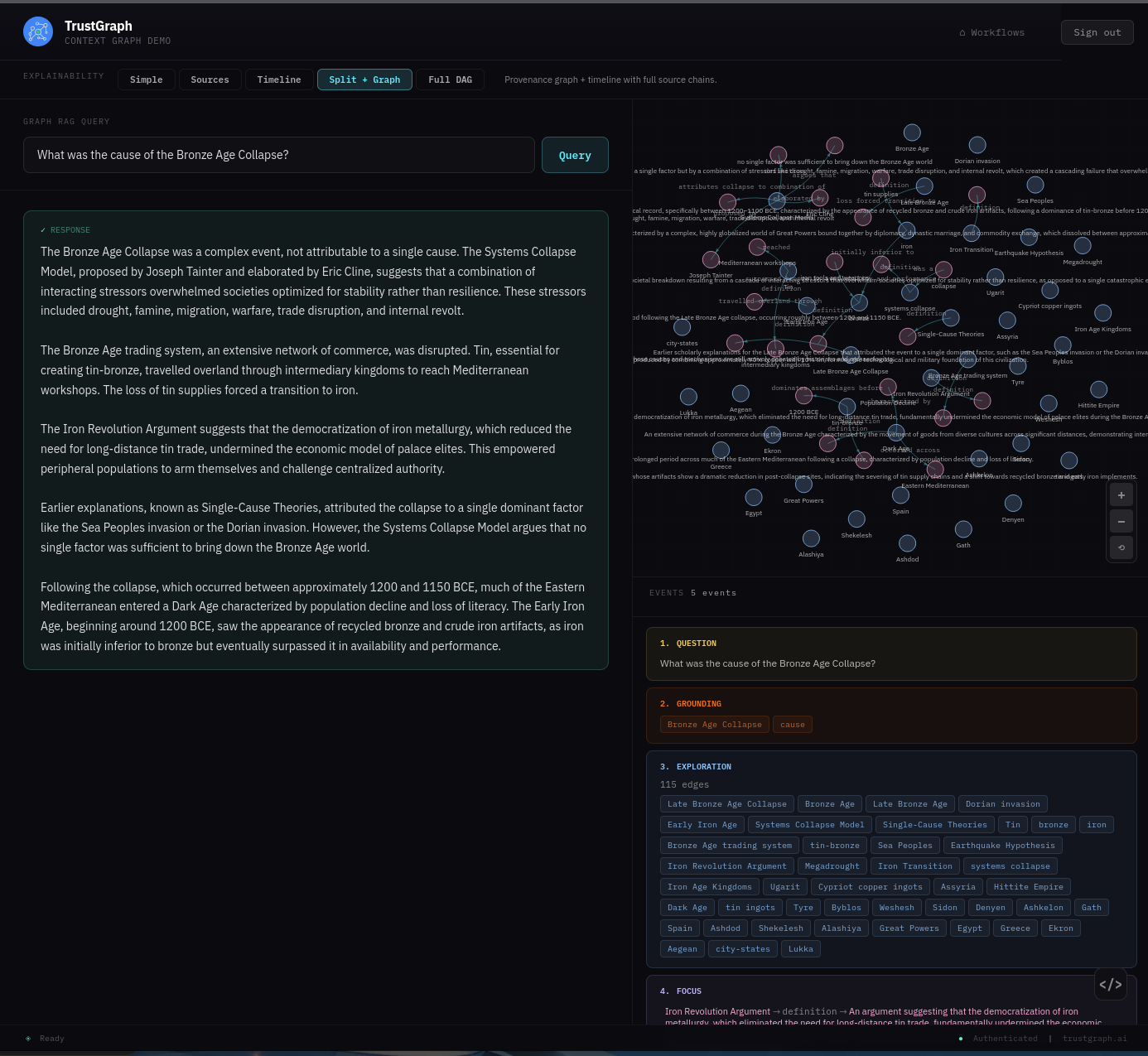This screenshot has width=1148, height=1056.
Task: Zoom in the graph with plus button
Action: pyautogui.click(x=1121, y=495)
